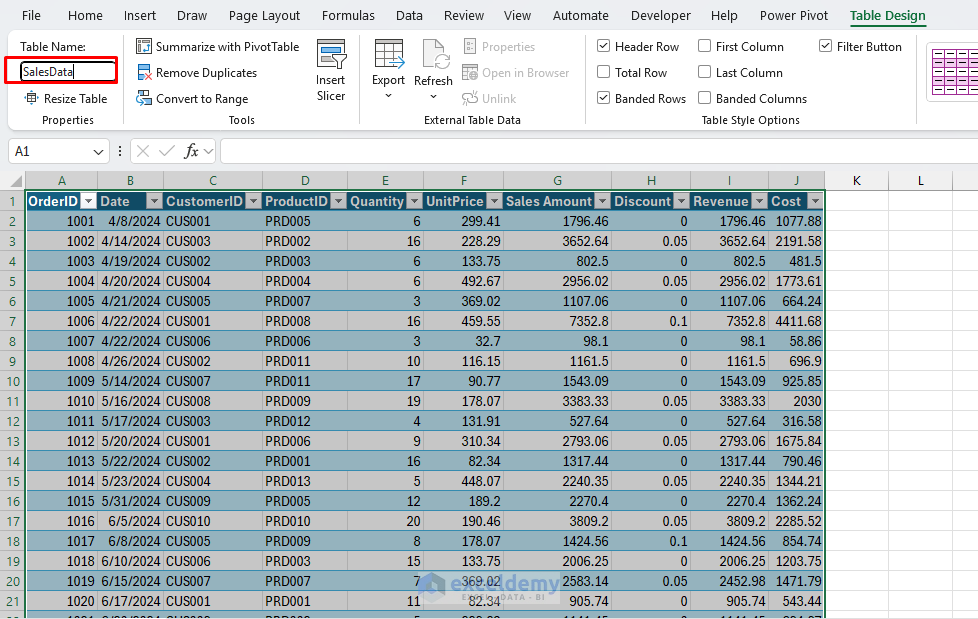
Task: Open the Export dropdown menu
Action: coord(388,95)
